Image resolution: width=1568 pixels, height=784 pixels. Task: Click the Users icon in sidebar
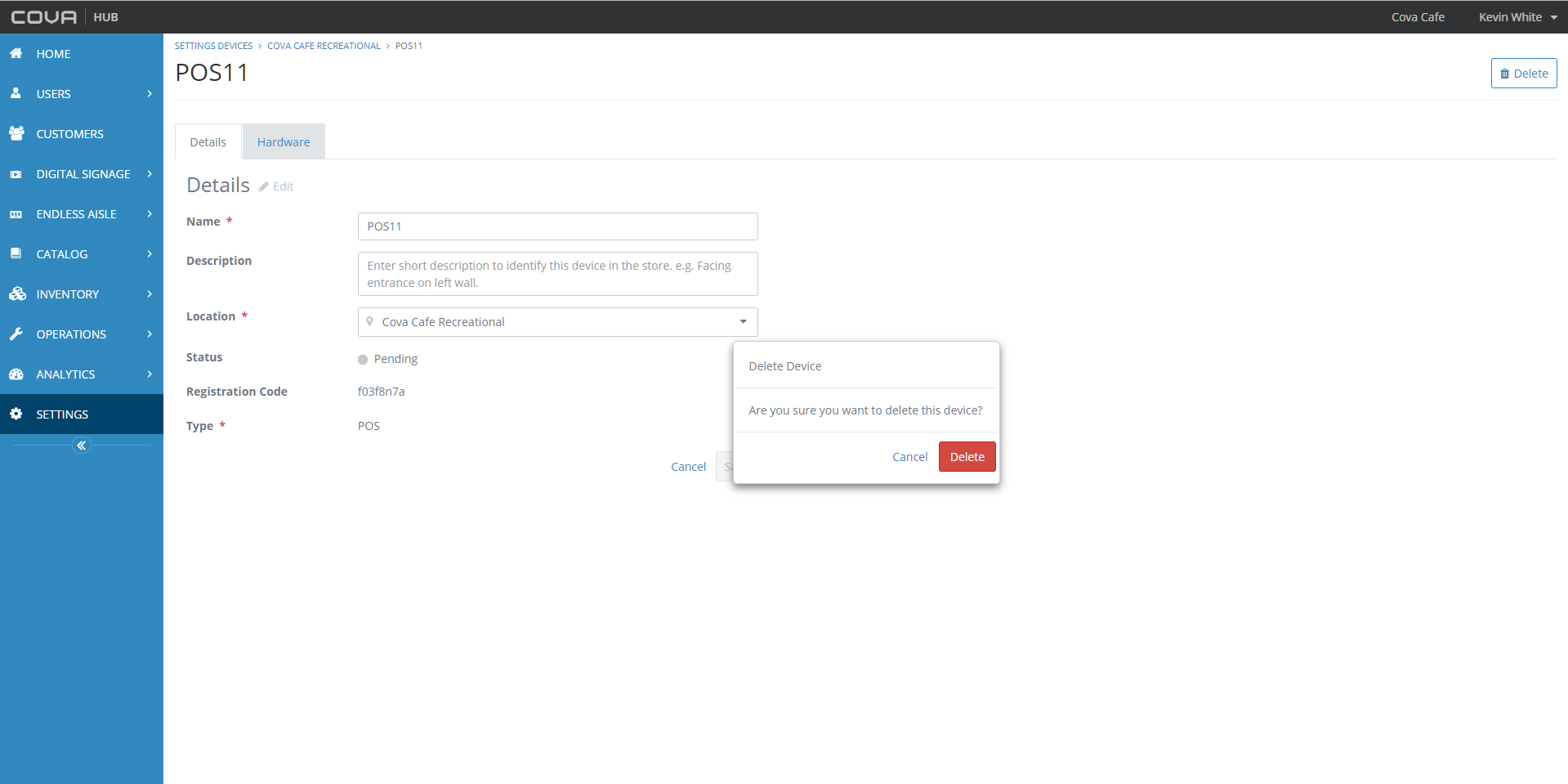point(17,93)
